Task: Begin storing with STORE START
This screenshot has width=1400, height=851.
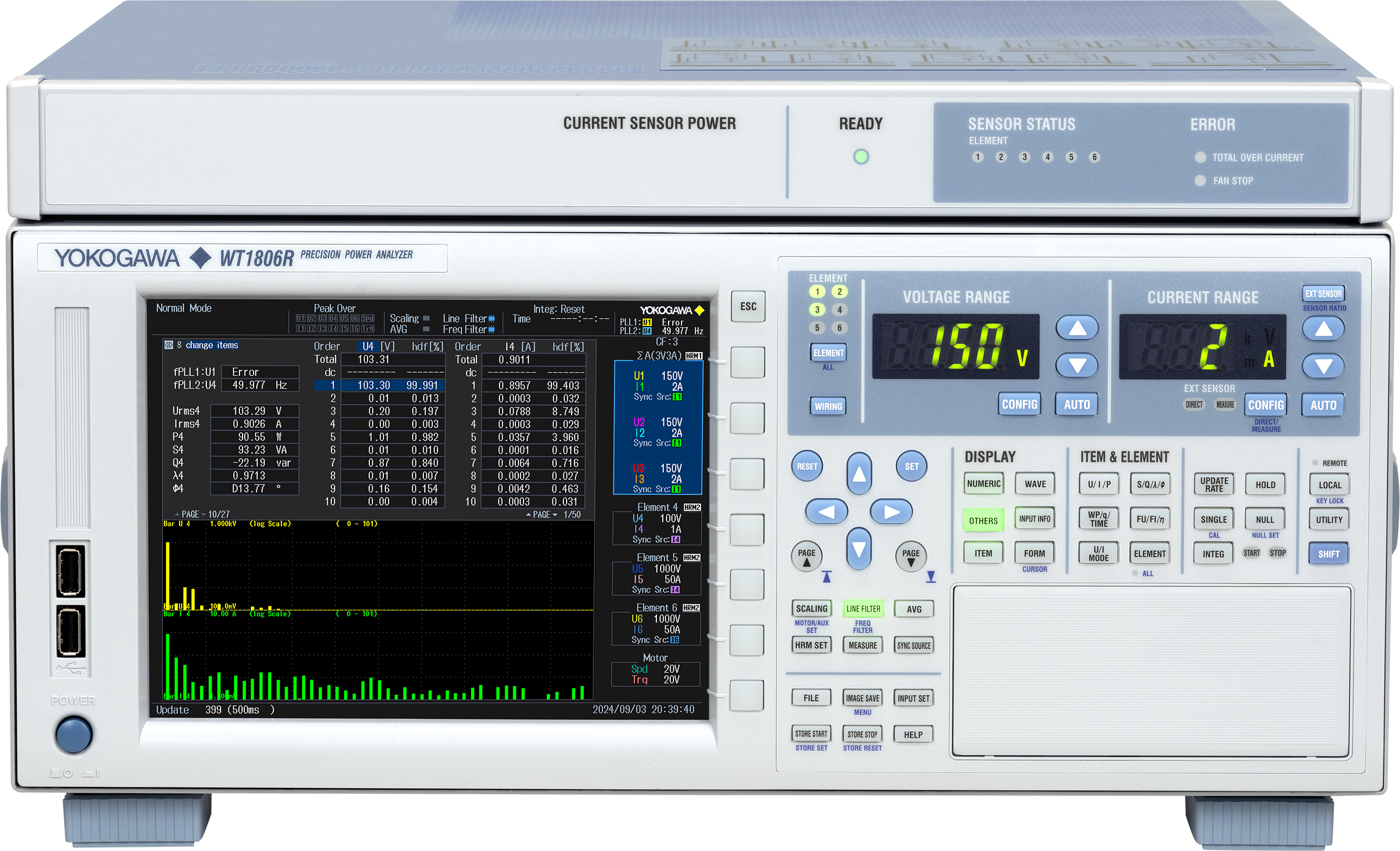Action: pyautogui.click(x=811, y=734)
